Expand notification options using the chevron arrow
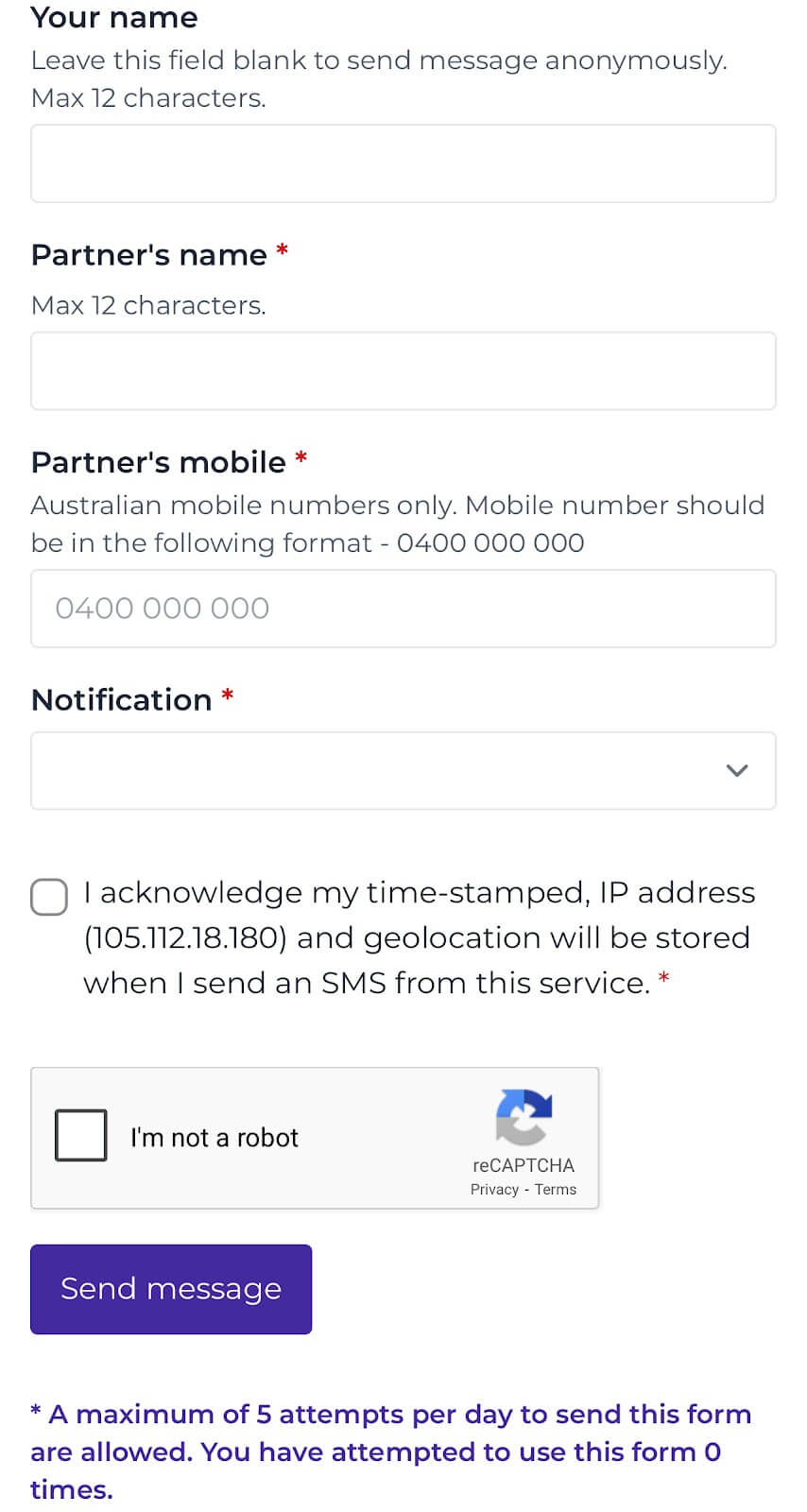The image size is (807, 1512). [x=737, y=771]
